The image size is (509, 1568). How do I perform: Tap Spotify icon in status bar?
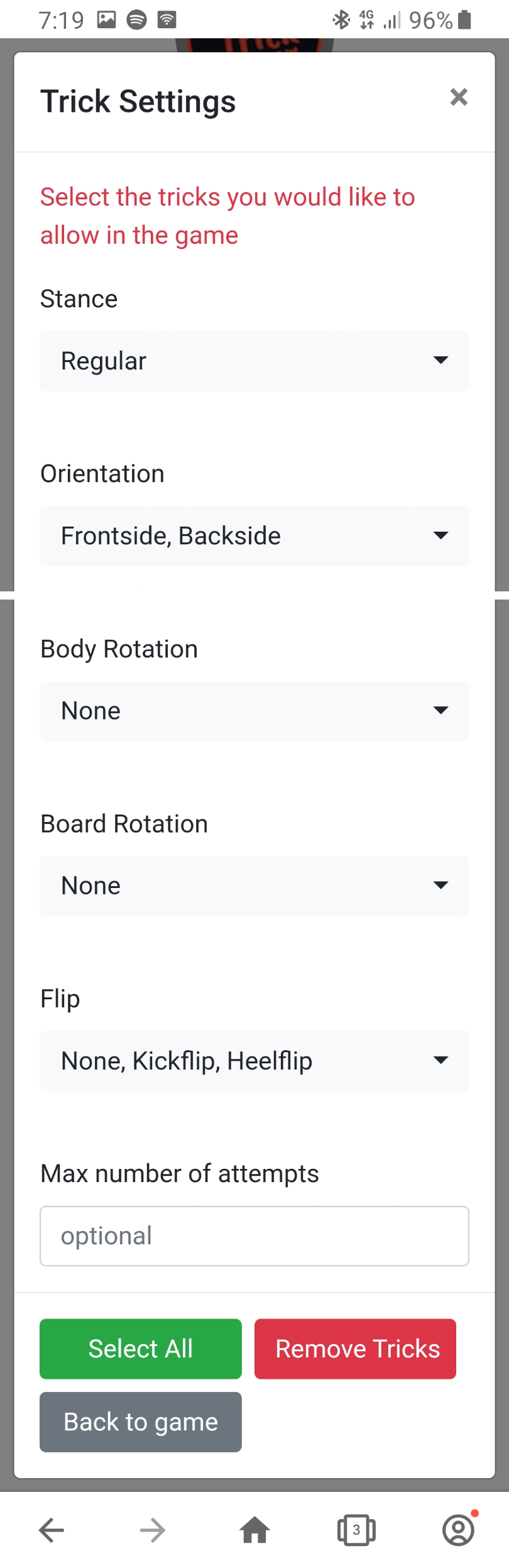point(136,20)
